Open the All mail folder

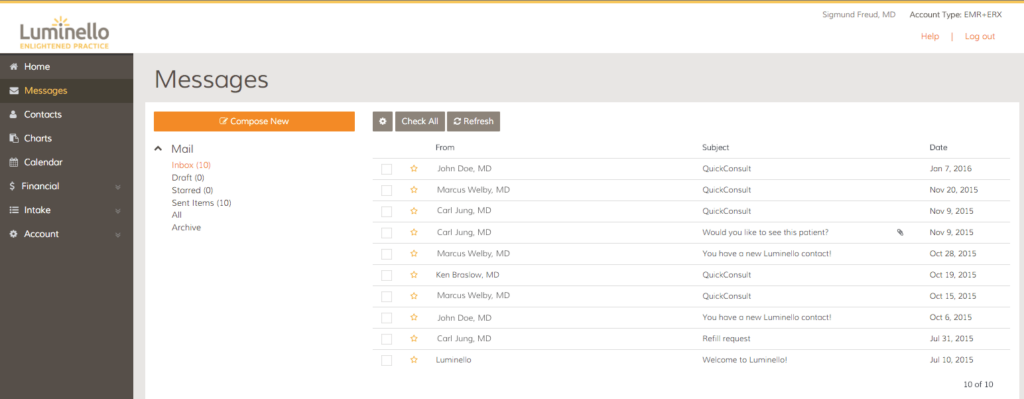pos(176,215)
